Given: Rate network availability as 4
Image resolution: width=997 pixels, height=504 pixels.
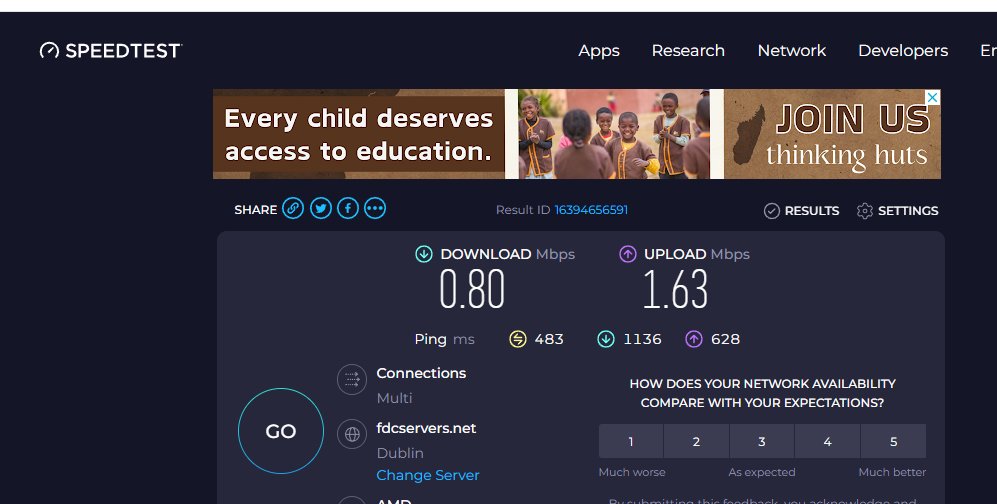Looking at the screenshot, I should (827, 441).
